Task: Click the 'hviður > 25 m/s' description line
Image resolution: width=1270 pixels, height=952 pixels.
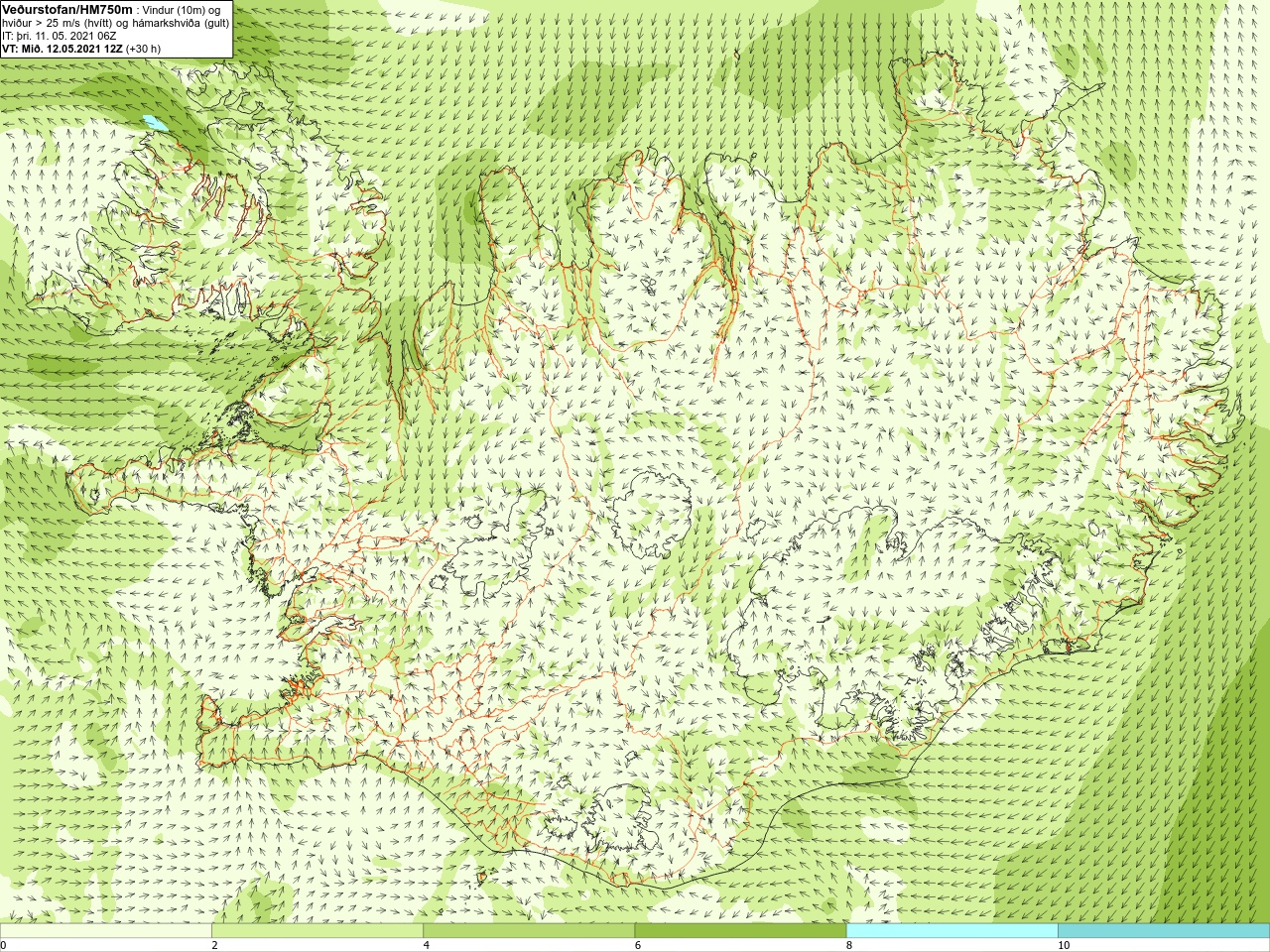Action: tap(116, 22)
